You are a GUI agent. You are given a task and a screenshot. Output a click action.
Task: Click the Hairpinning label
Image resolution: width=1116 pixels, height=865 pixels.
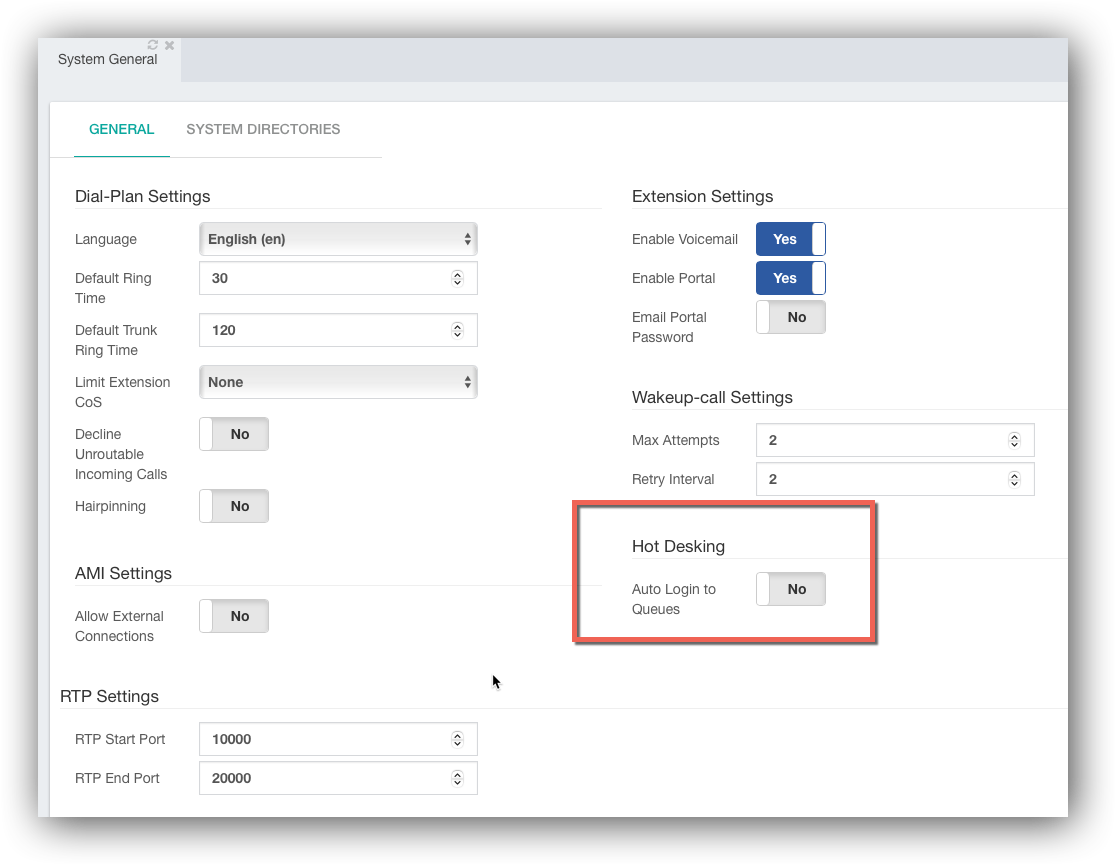[110, 506]
